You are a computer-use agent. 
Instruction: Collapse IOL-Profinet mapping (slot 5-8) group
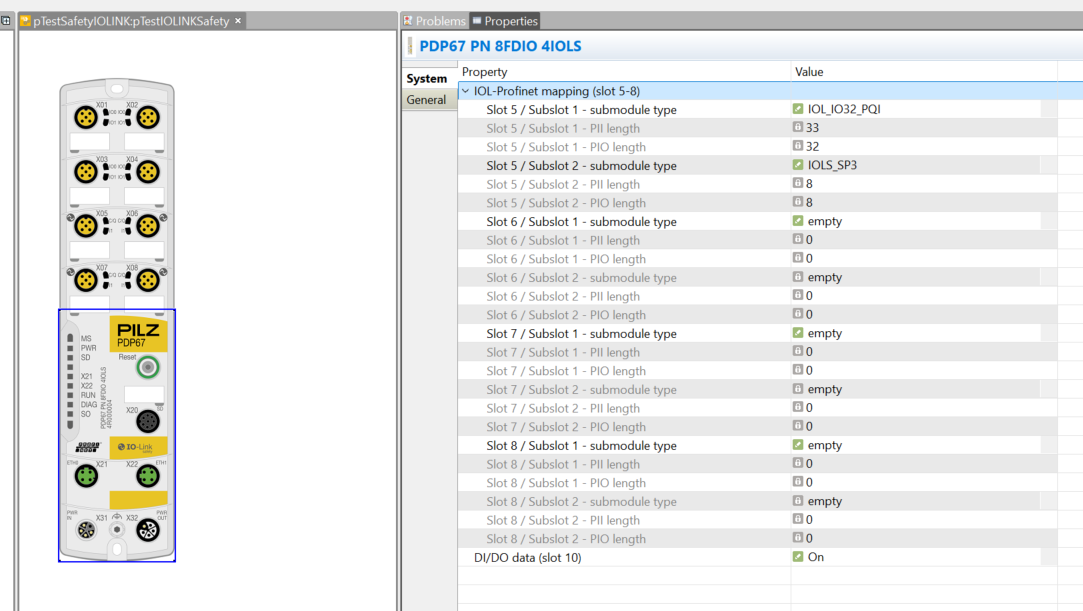pyautogui.click(x=466, y=91)
